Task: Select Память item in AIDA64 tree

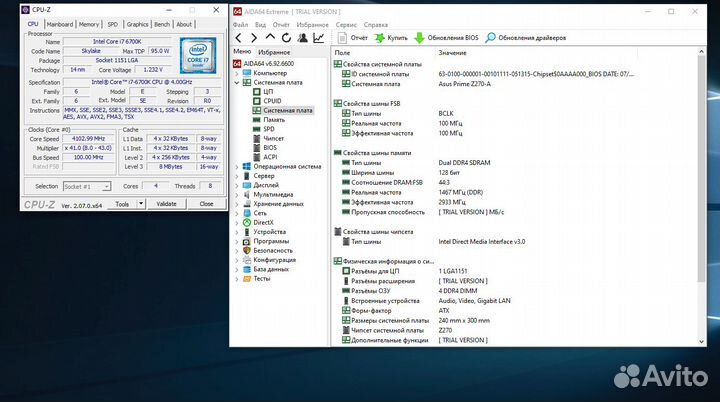Action: point(269,119)
